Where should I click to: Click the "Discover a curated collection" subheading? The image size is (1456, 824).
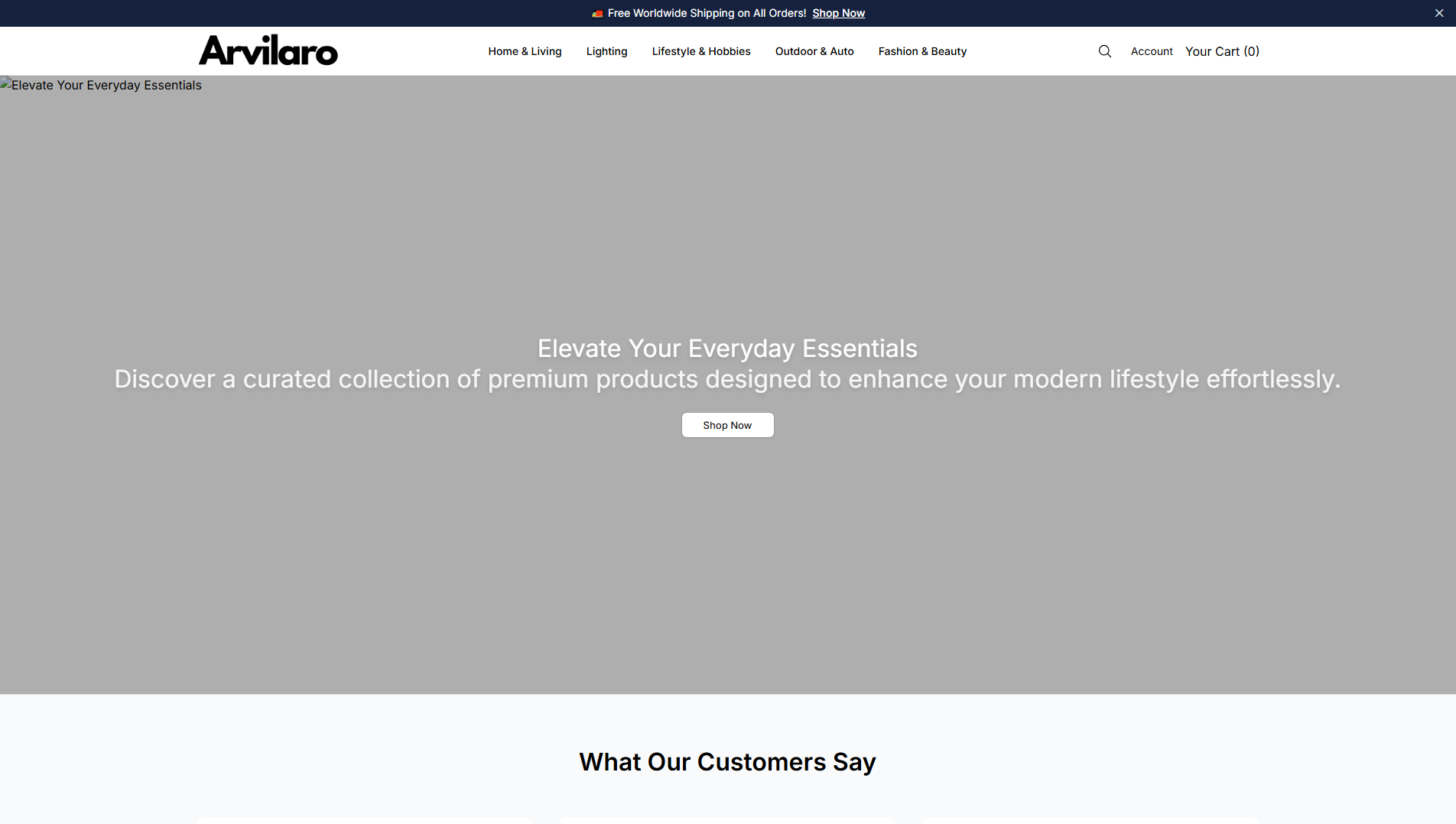727,379
